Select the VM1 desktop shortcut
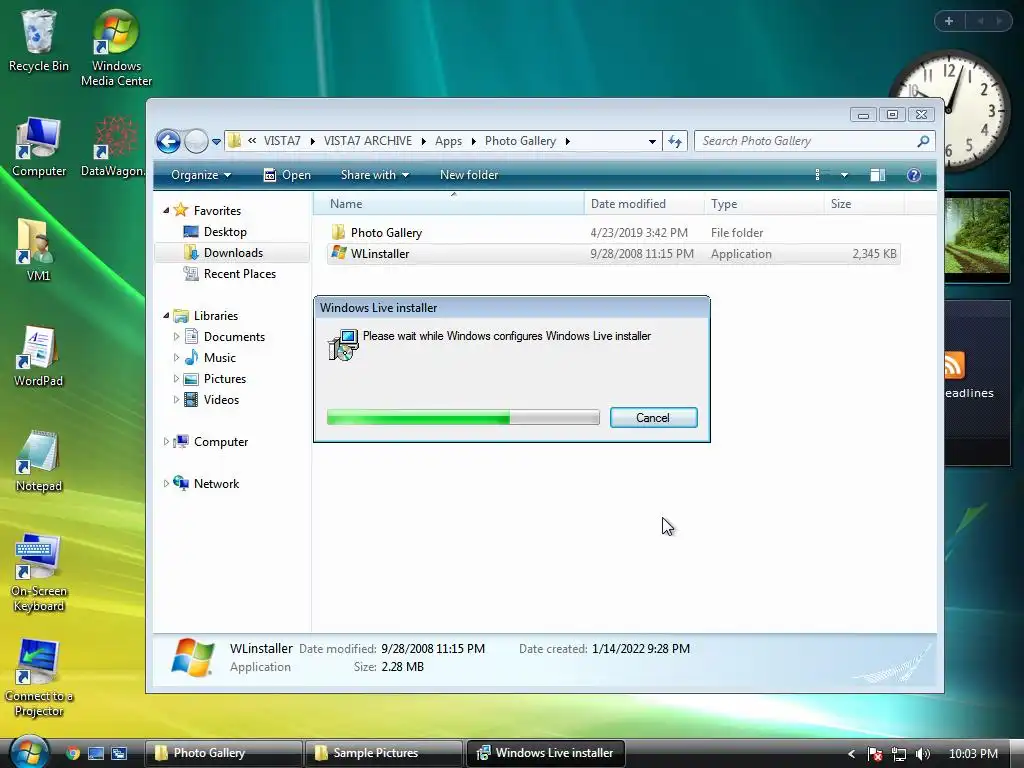This screenshot has width=1024, height=768. coord(38,251)
